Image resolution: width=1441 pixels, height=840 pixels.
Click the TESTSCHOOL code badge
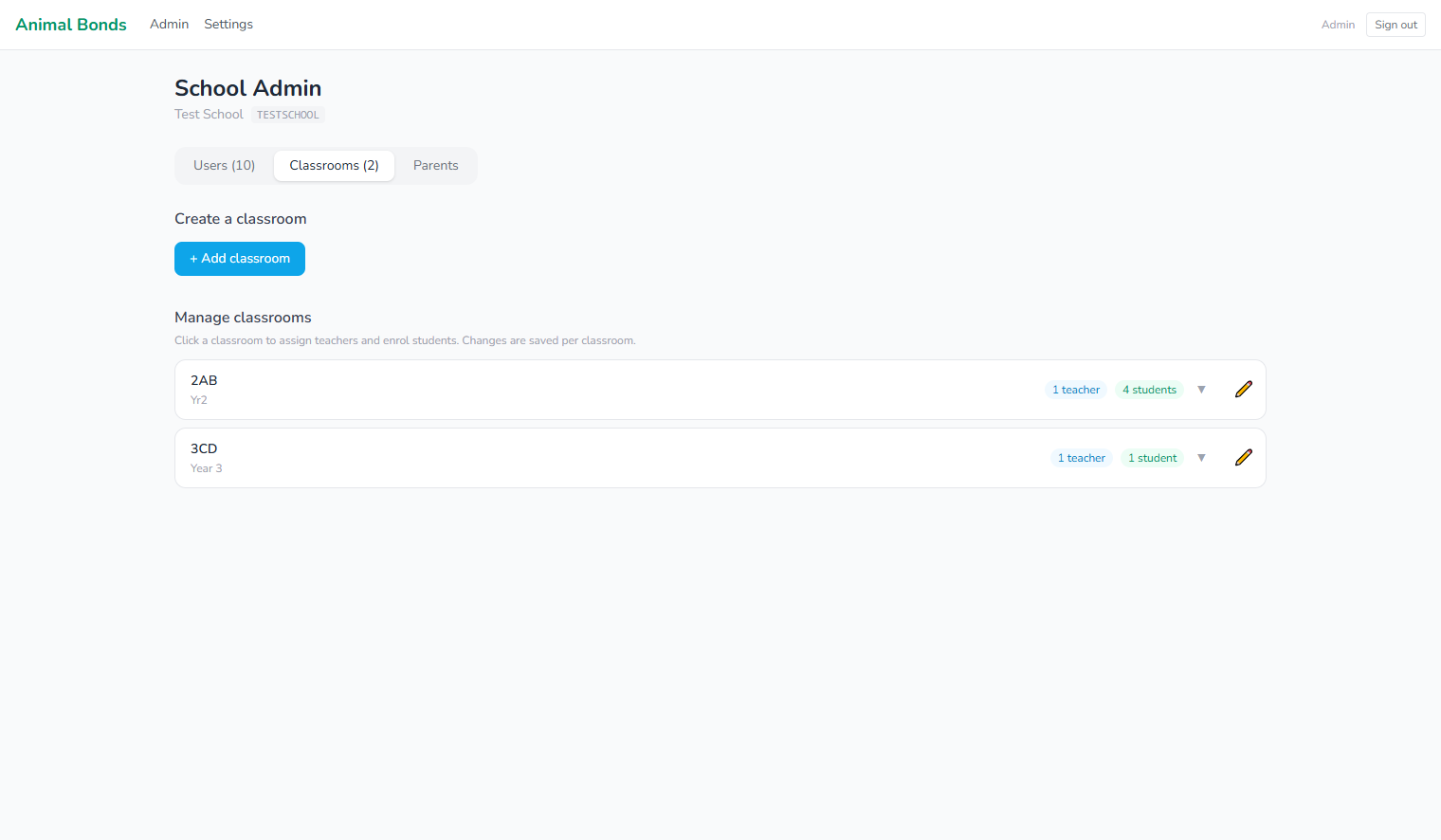click(x=288, y=115)
